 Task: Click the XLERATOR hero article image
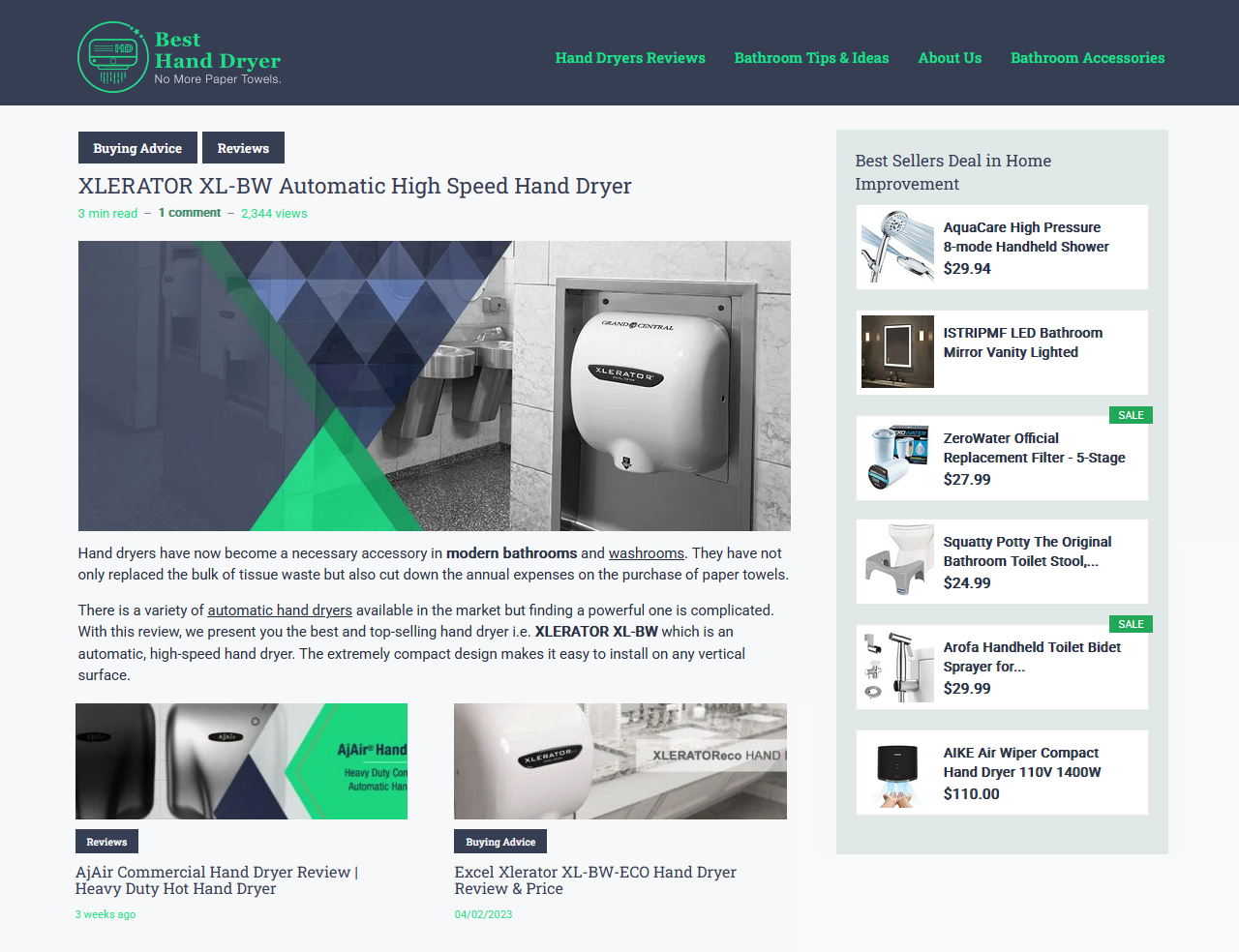click(x=434, y=385)
